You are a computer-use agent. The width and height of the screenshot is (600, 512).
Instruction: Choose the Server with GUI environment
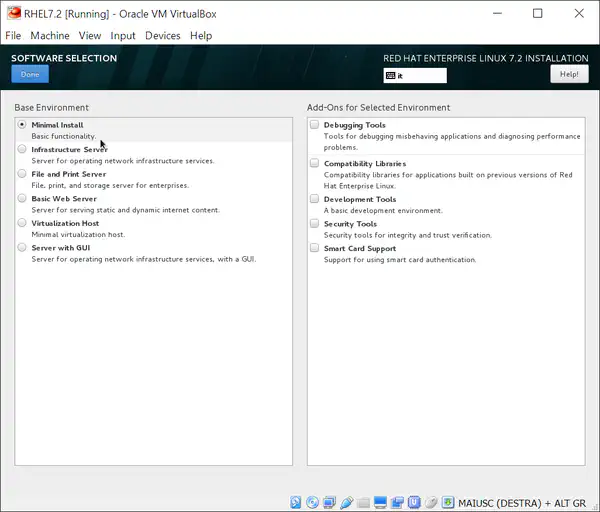pos(22,248)
